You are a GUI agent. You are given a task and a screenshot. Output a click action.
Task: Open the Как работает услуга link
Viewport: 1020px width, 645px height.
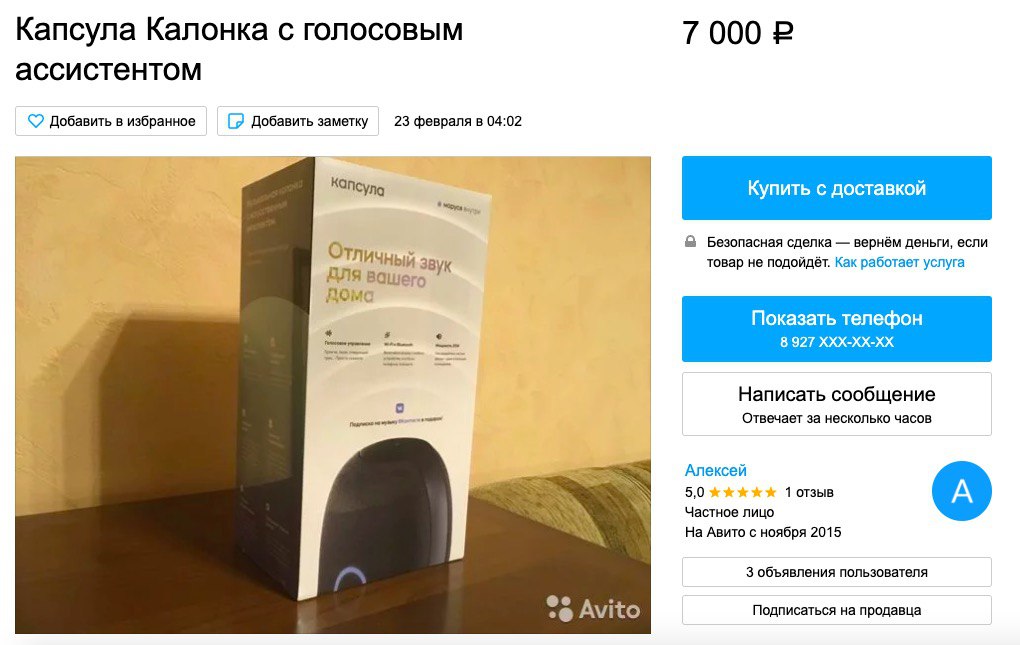point(899,262)
